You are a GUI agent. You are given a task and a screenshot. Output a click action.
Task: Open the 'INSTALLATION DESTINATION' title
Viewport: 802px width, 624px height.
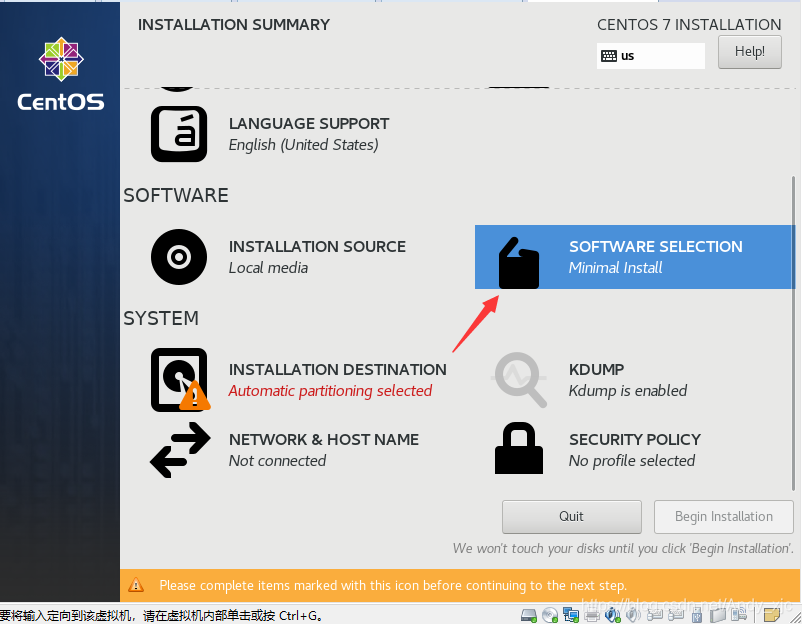tap(338, 369)
